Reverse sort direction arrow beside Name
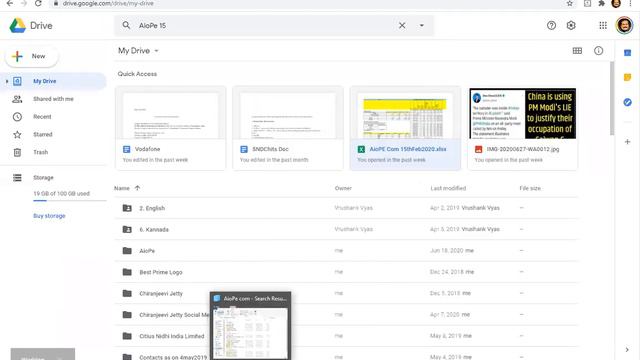This screenshot has height=360, width=640. point(137,188)
